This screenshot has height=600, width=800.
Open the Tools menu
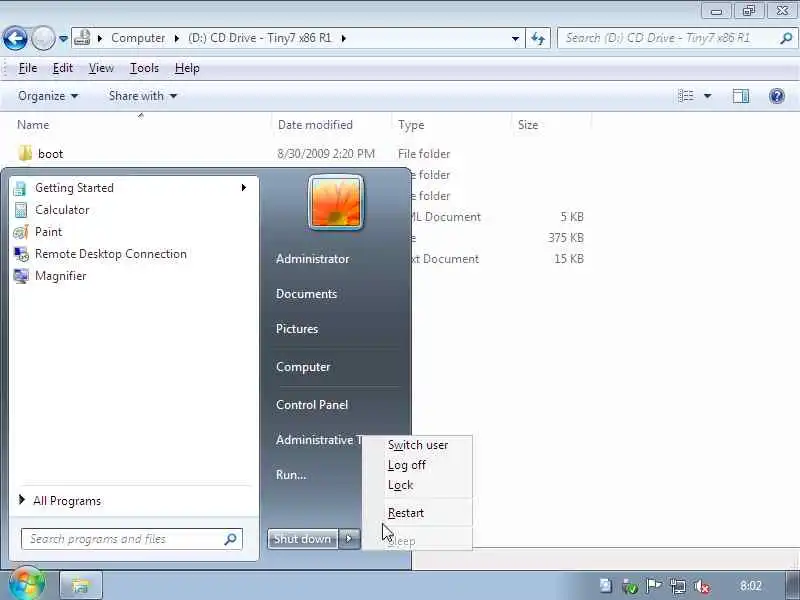[x=144, y=68]
